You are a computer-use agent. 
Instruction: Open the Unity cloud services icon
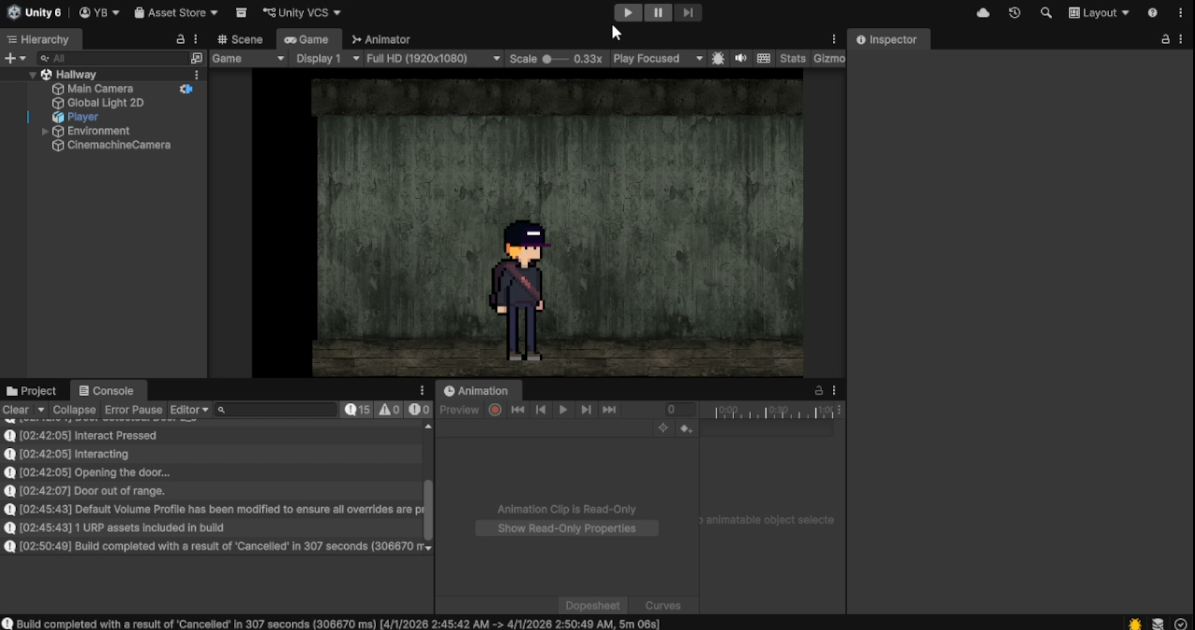coord(983,12)
